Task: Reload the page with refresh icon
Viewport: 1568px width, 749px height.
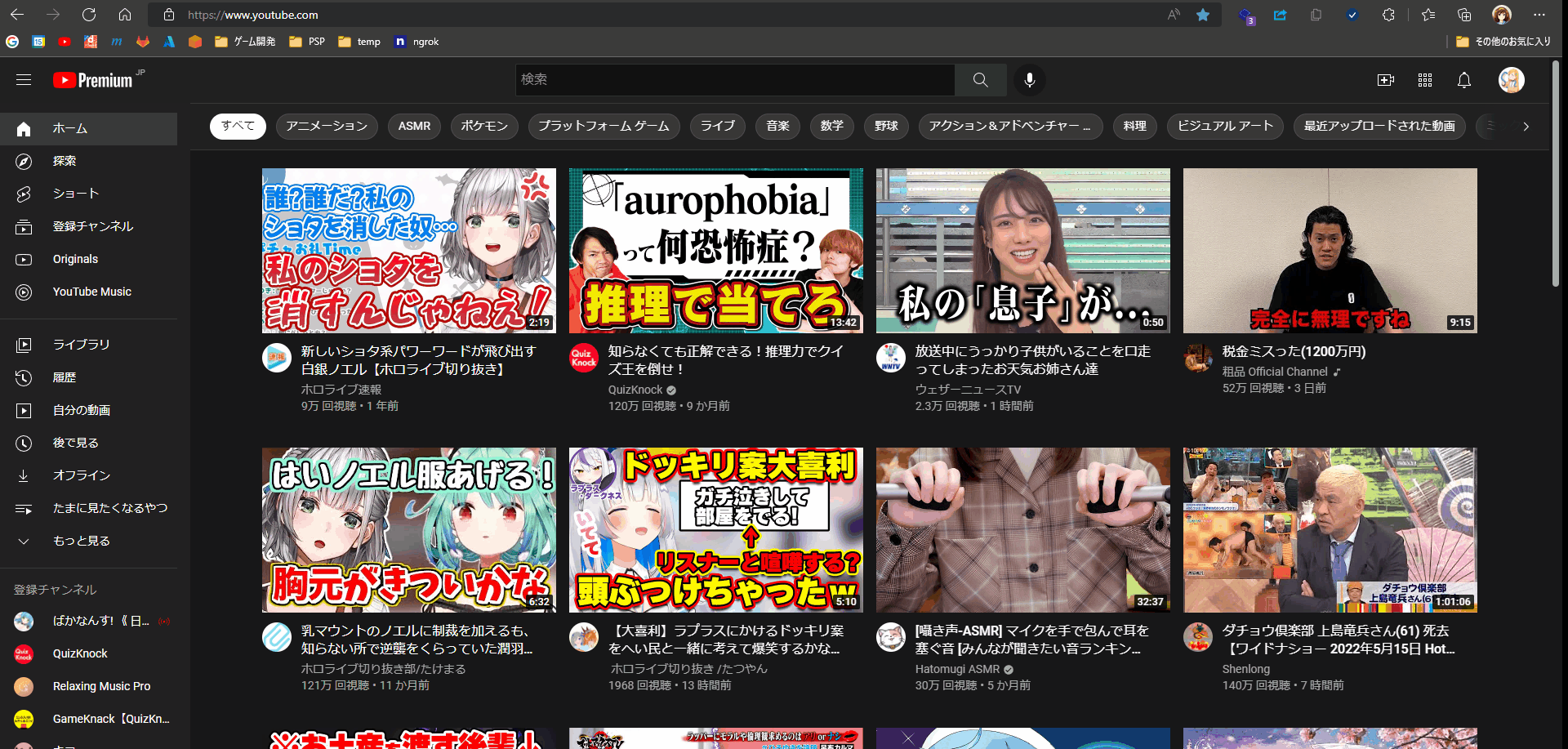Action: [89, 15]
